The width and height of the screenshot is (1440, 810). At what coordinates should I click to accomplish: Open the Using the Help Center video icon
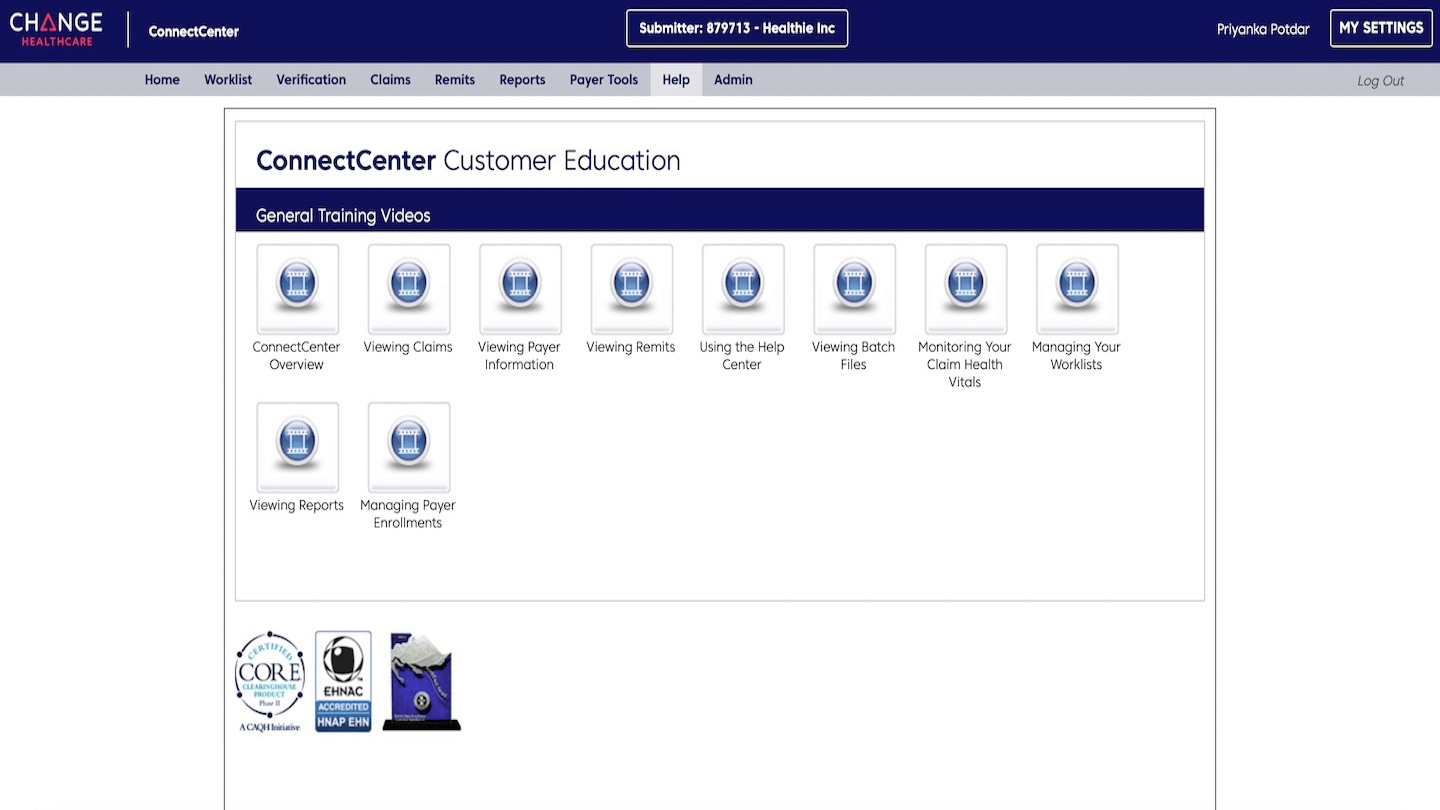click(743, 289)
